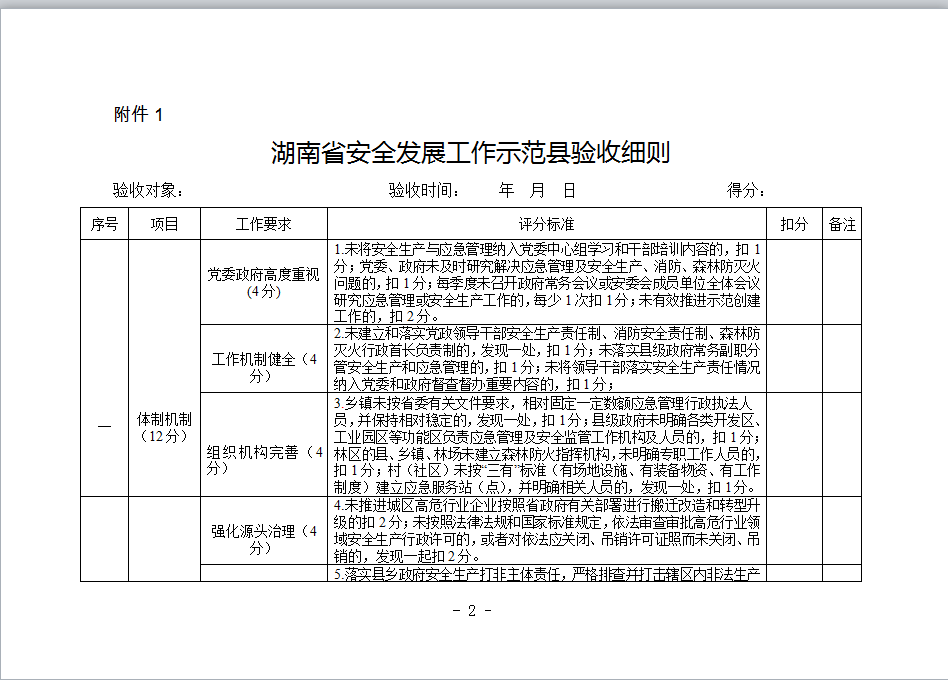948x680 pixels.
Task: Click the 验收时间 field label
Action: click(424, 190)
